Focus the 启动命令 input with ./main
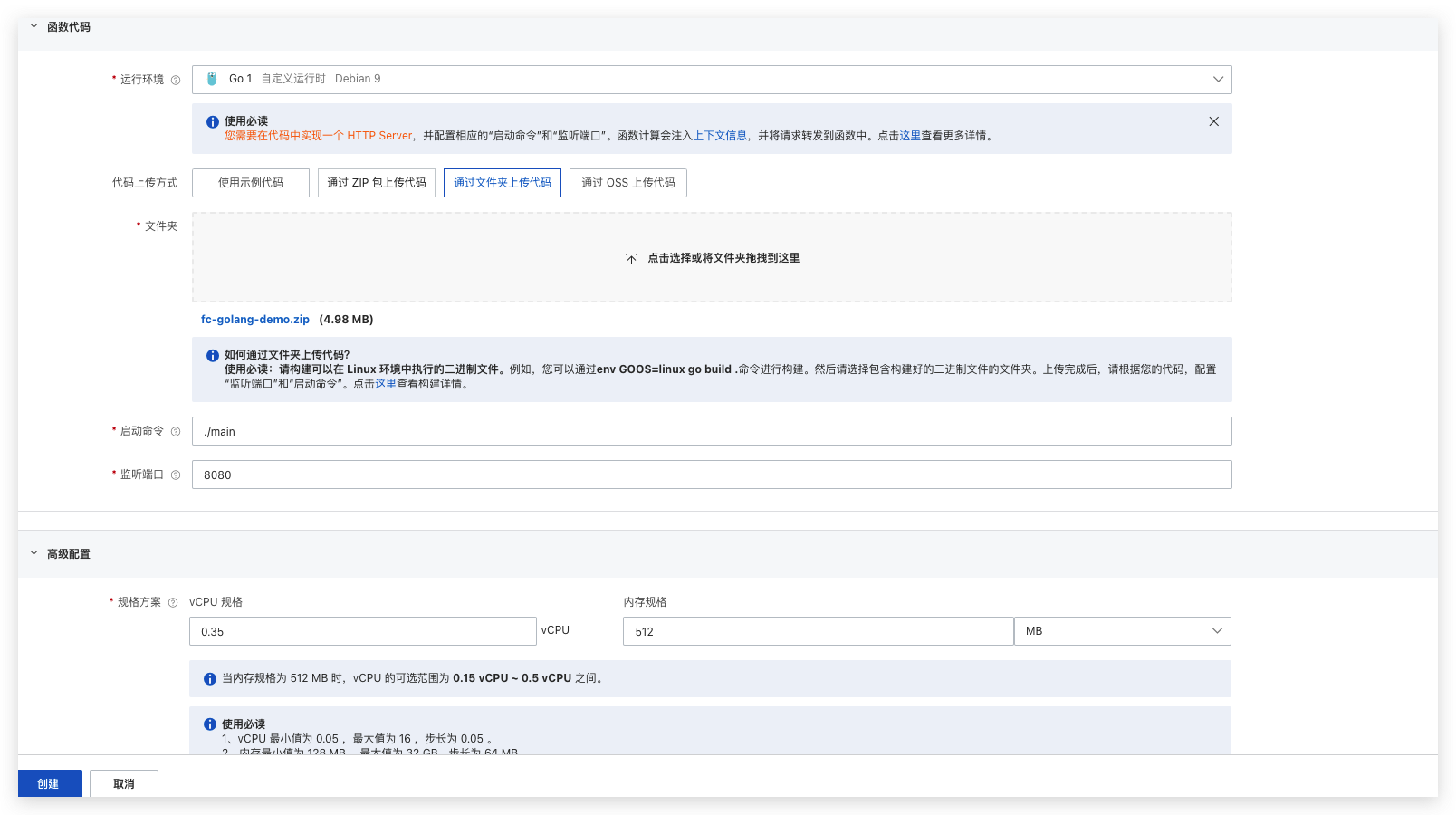Image resolution: width=1456 pixels, height=815 pixels. click(x=712, y=431)
